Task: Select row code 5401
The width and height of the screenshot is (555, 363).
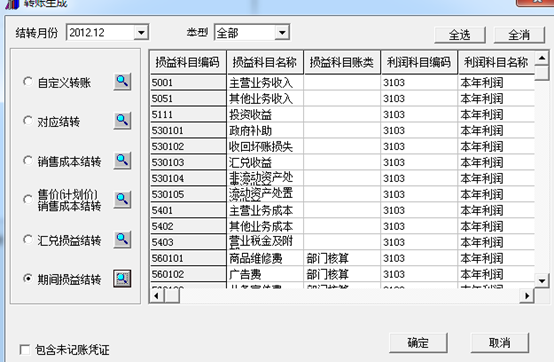Action: click(188, 210)
